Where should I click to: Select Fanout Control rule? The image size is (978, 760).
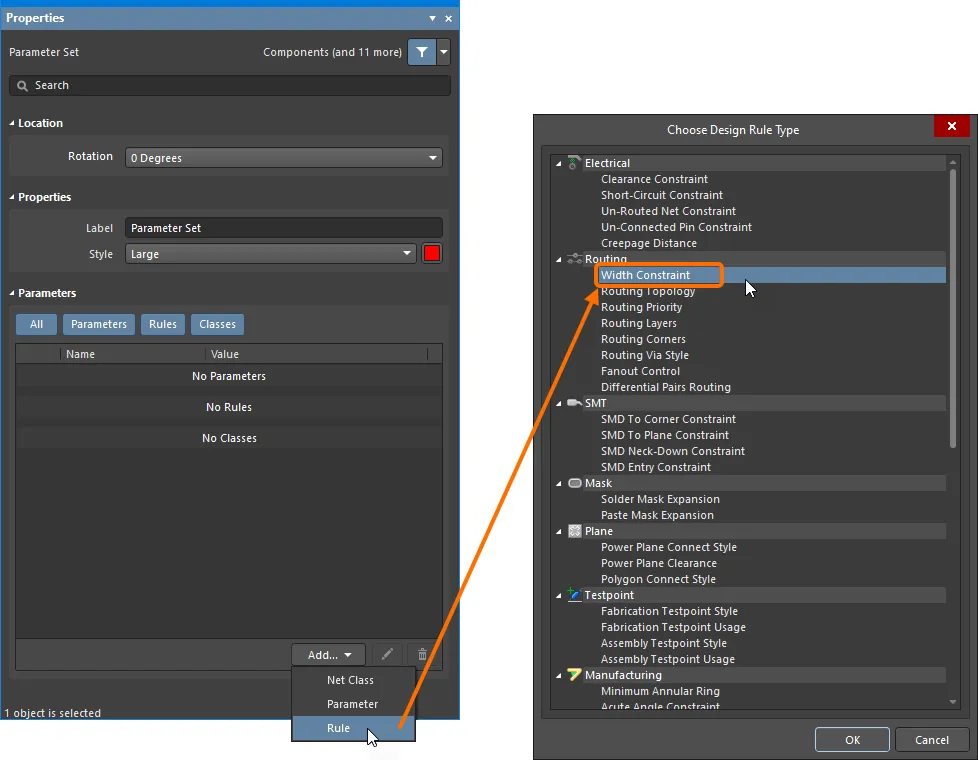[640, 371]
